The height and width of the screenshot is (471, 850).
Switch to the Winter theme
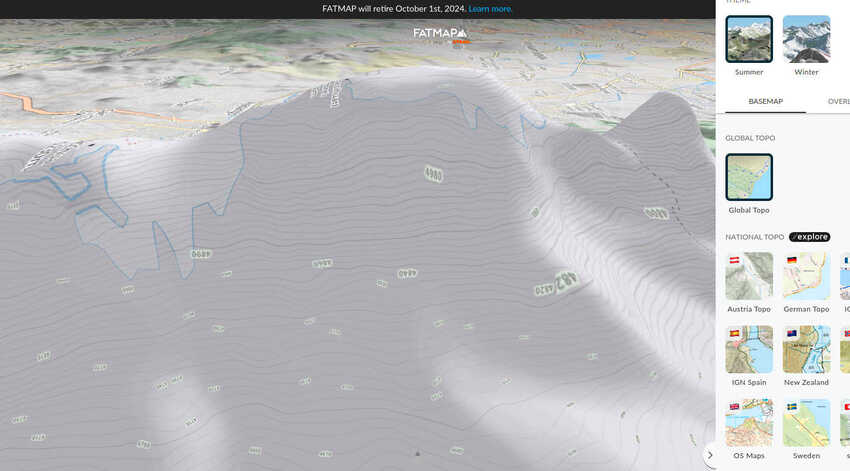[806, 39]
